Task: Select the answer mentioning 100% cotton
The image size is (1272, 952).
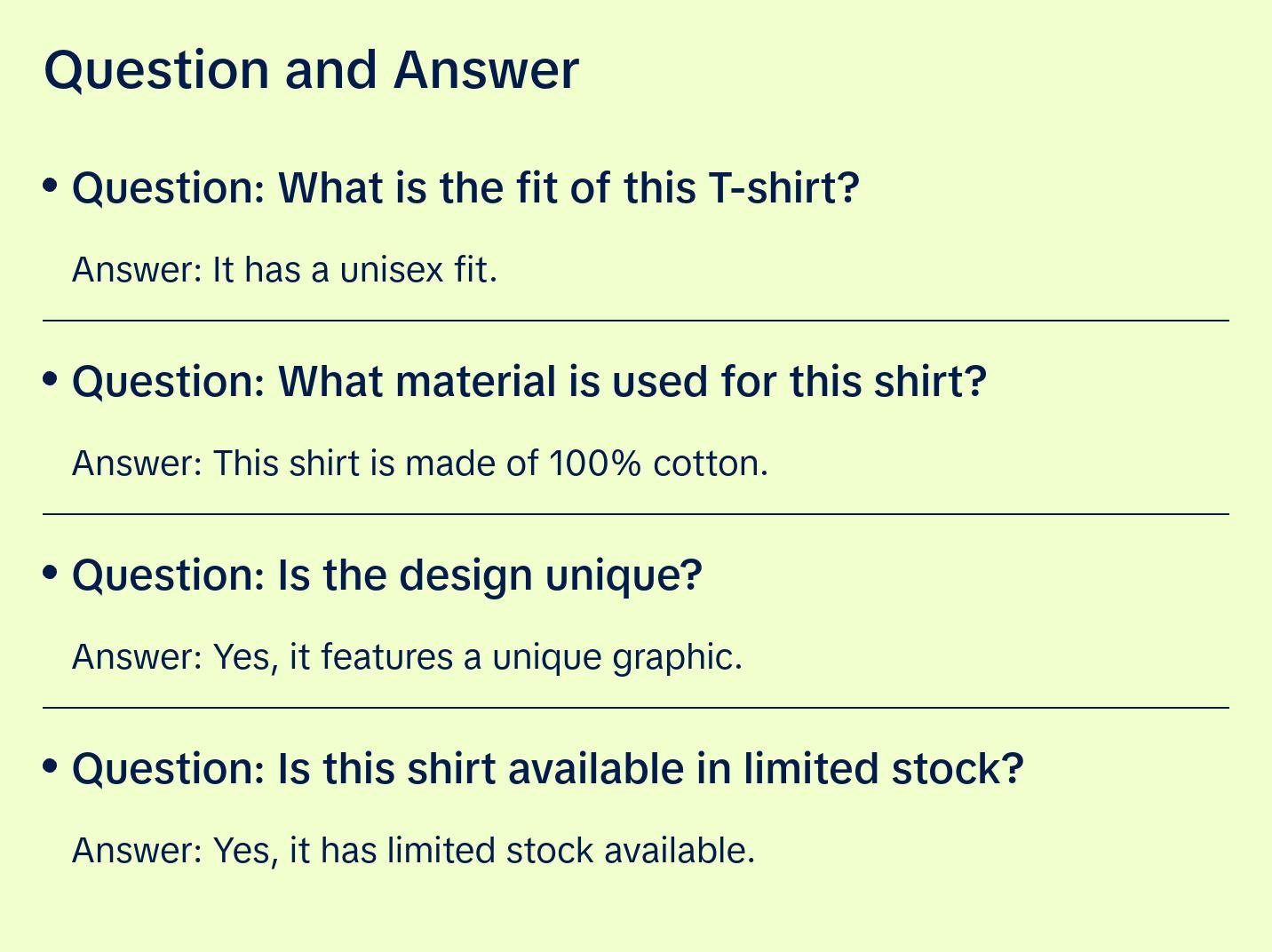Action: (x=419, y=464)
